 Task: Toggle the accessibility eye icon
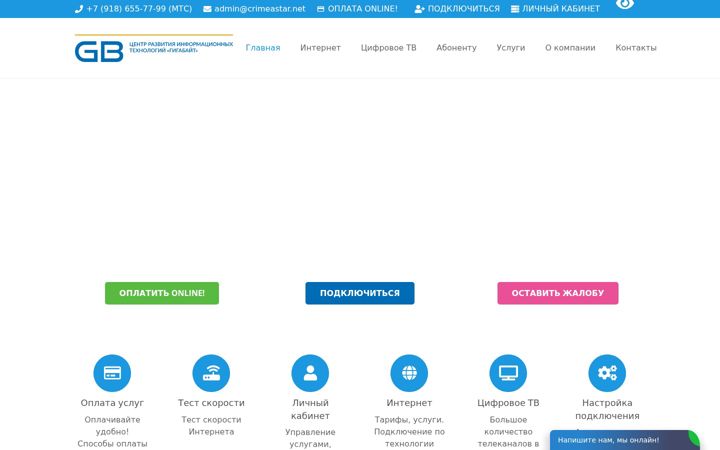click(x=625, y=4)
